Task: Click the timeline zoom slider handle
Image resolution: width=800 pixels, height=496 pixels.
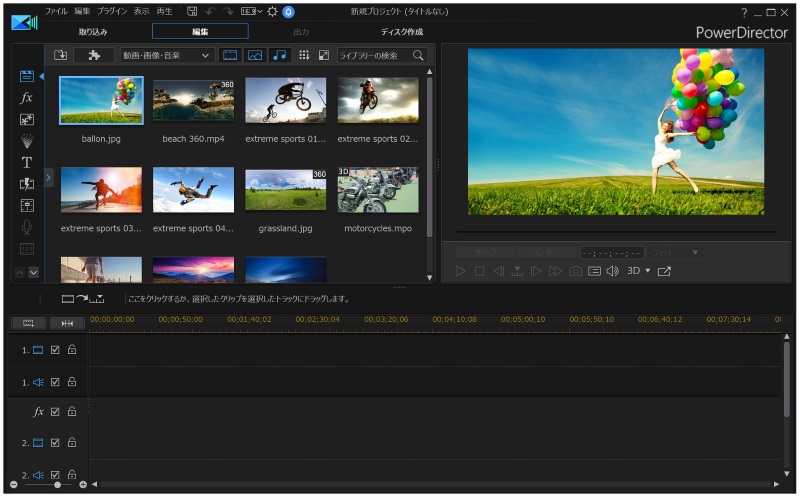Action: pos(57,484)
